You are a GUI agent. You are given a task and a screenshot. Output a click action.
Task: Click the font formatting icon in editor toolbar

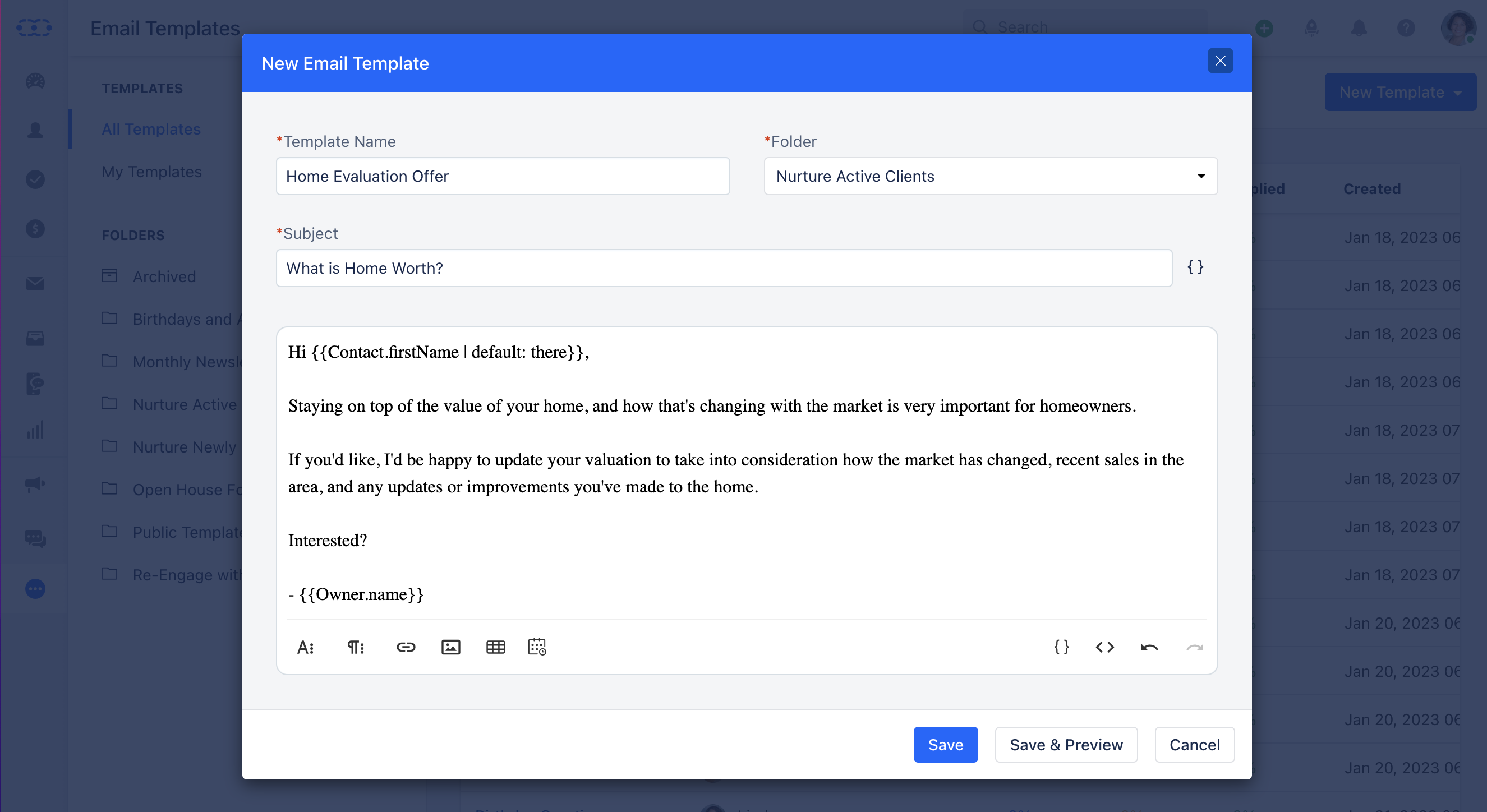pos(305,648)
